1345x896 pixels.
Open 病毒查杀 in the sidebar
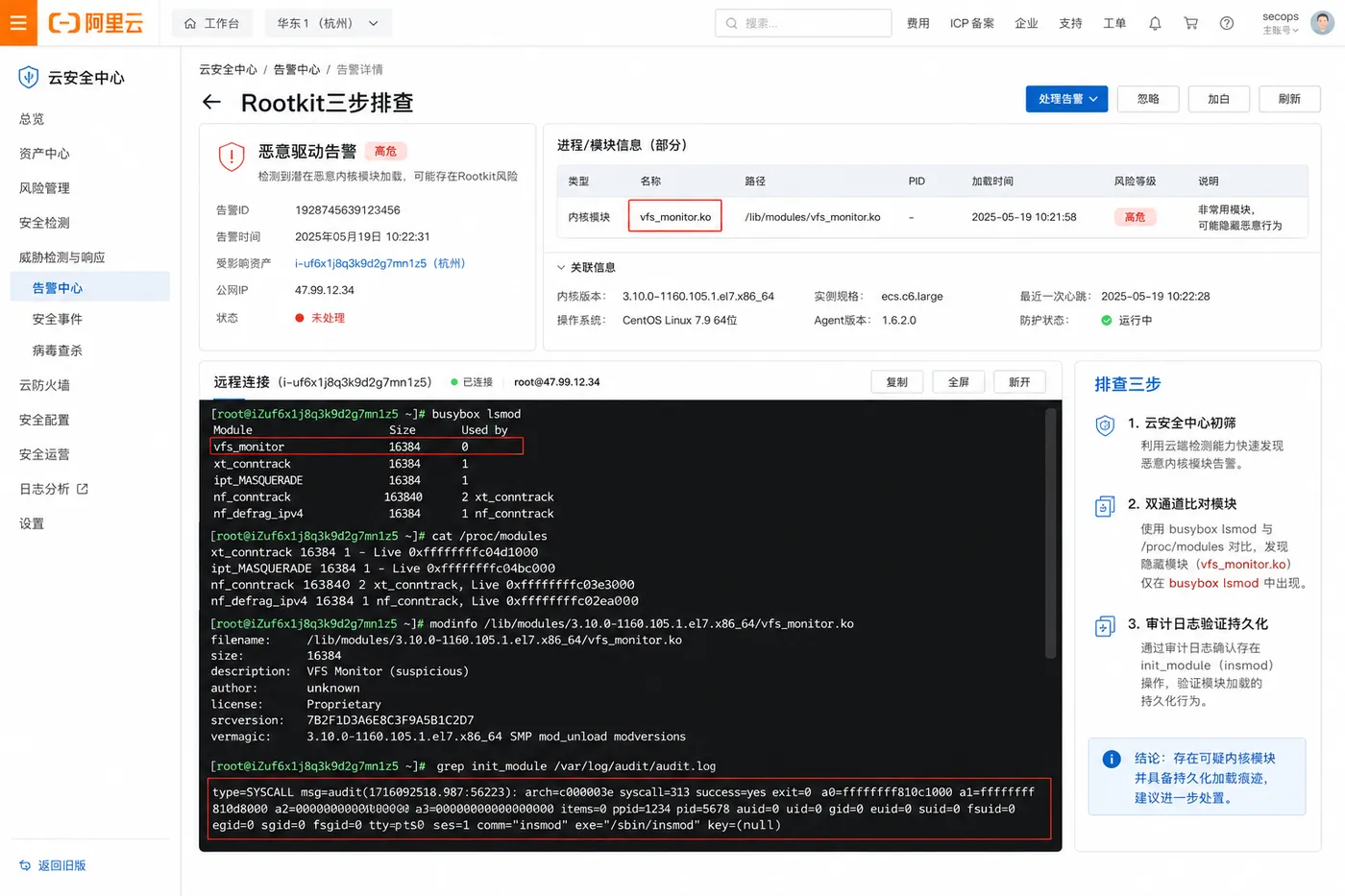click(x=58, y=351)
